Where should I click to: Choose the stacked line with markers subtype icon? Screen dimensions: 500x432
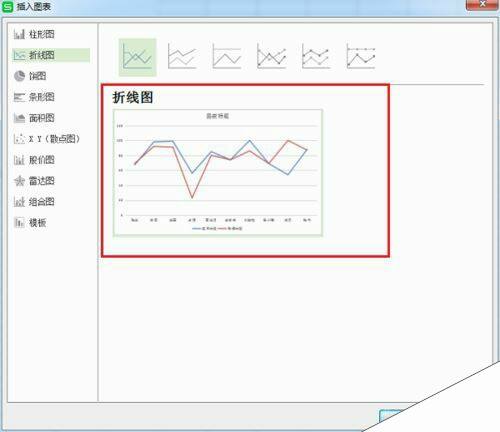pyautogui.click(x=316, y=57)
